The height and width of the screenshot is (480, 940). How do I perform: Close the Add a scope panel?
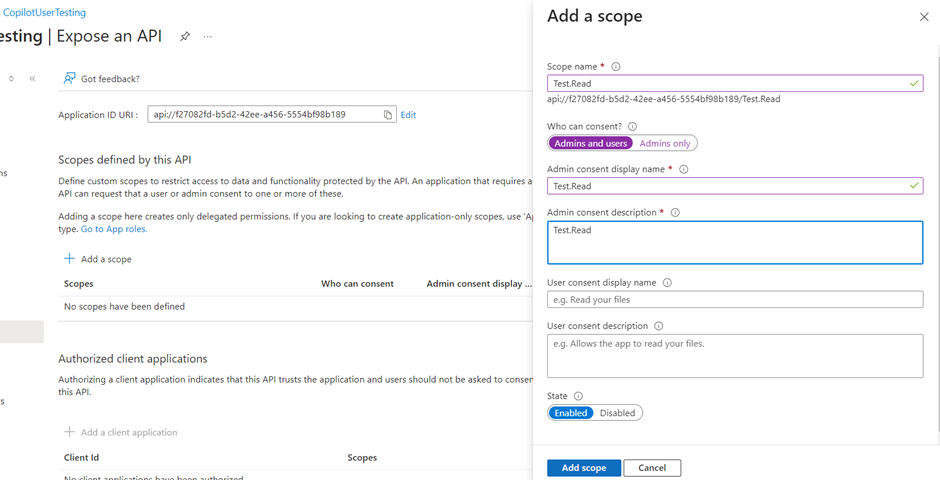click(x=923, y=17)
